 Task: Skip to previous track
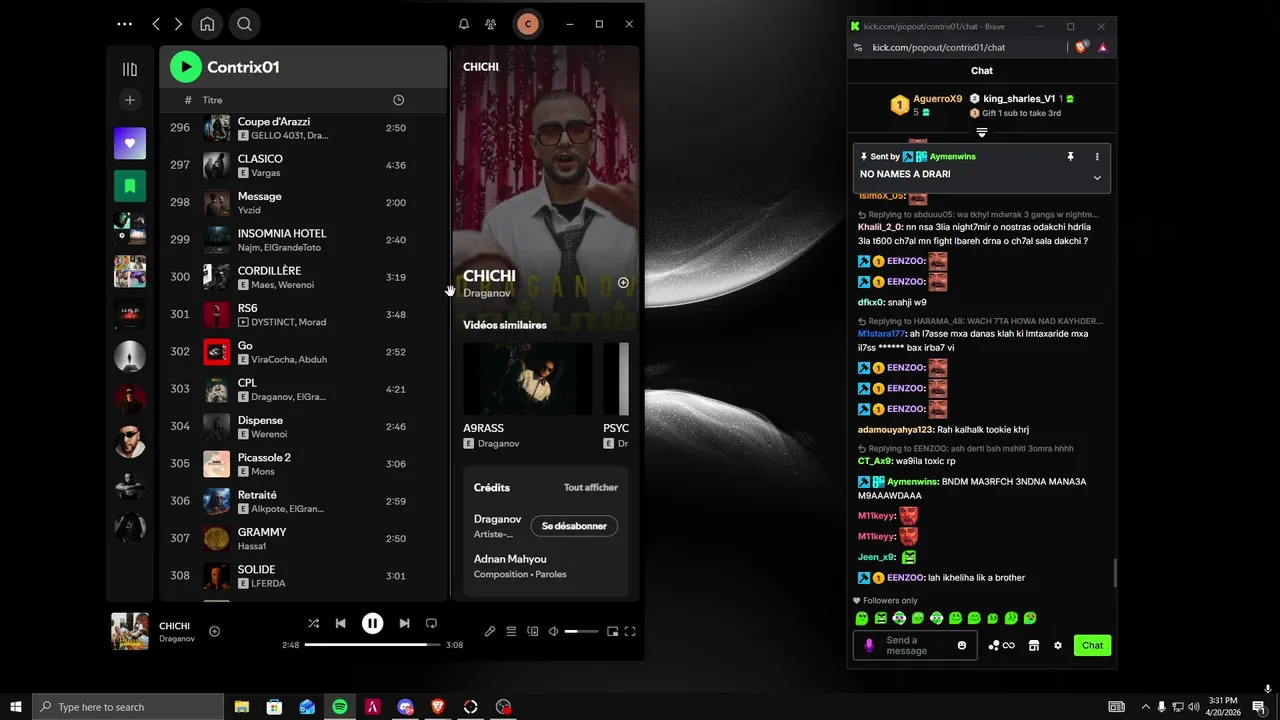point(340,623)
